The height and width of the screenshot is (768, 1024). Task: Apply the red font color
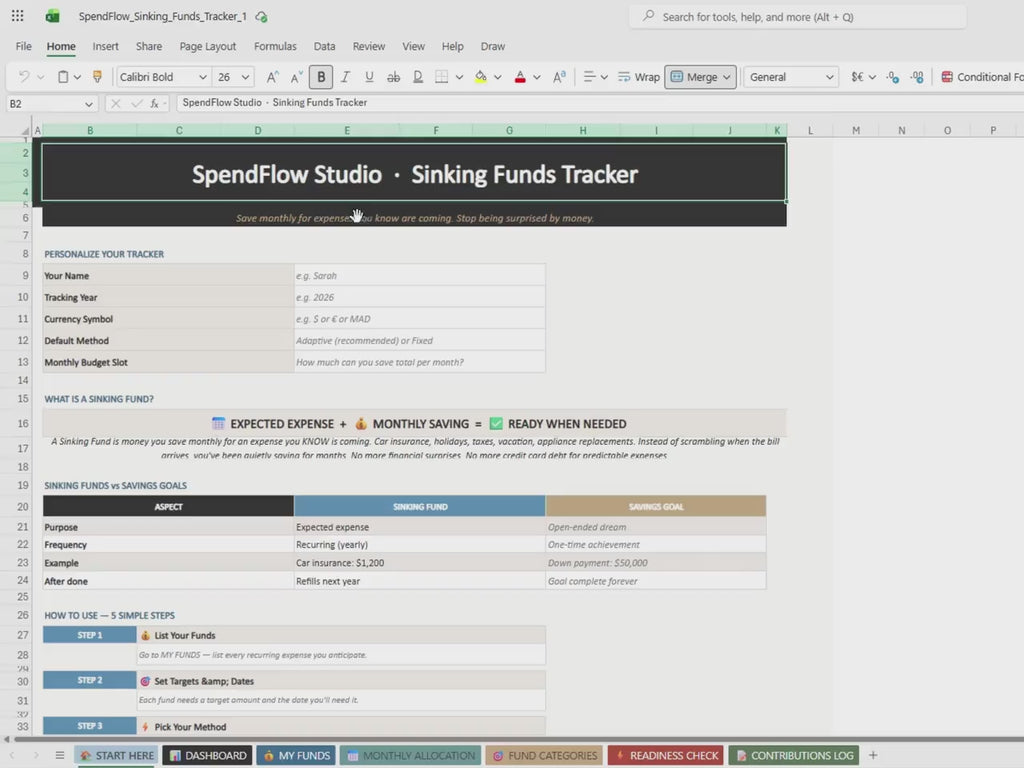pos(520,77)
